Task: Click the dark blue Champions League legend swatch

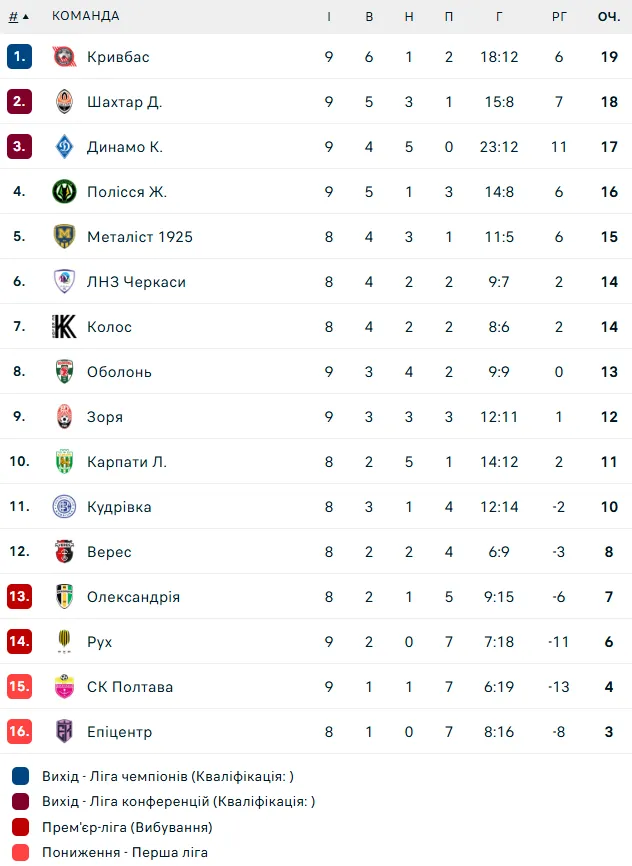Action: tap(21, 776)
